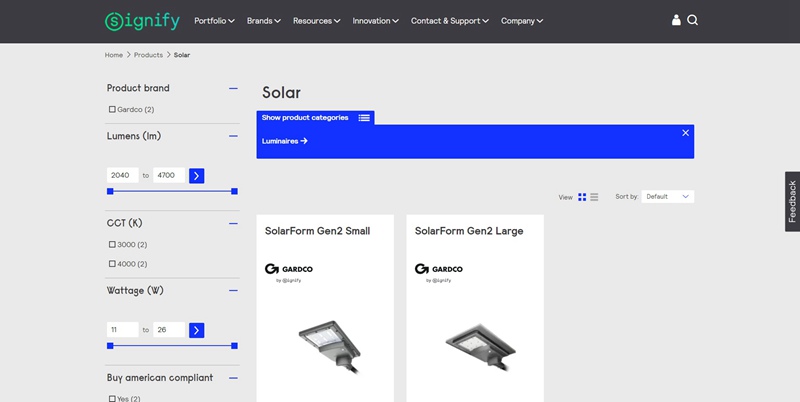Click the Gardco logo on SolarForm Gen2 Large
800x402 pixels.
click(x=439, y=272)
